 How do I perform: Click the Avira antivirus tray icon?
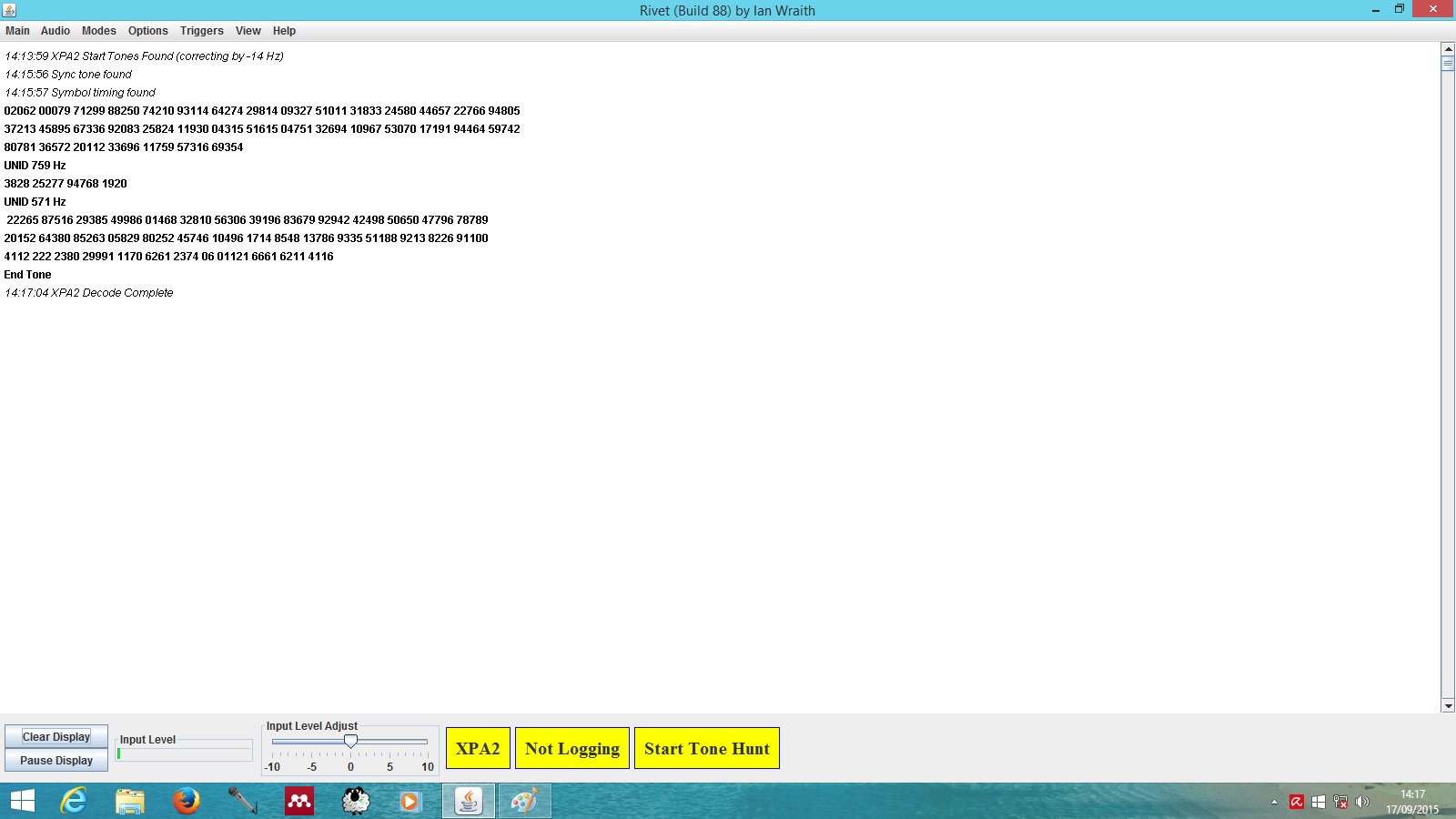[1297, 802]
